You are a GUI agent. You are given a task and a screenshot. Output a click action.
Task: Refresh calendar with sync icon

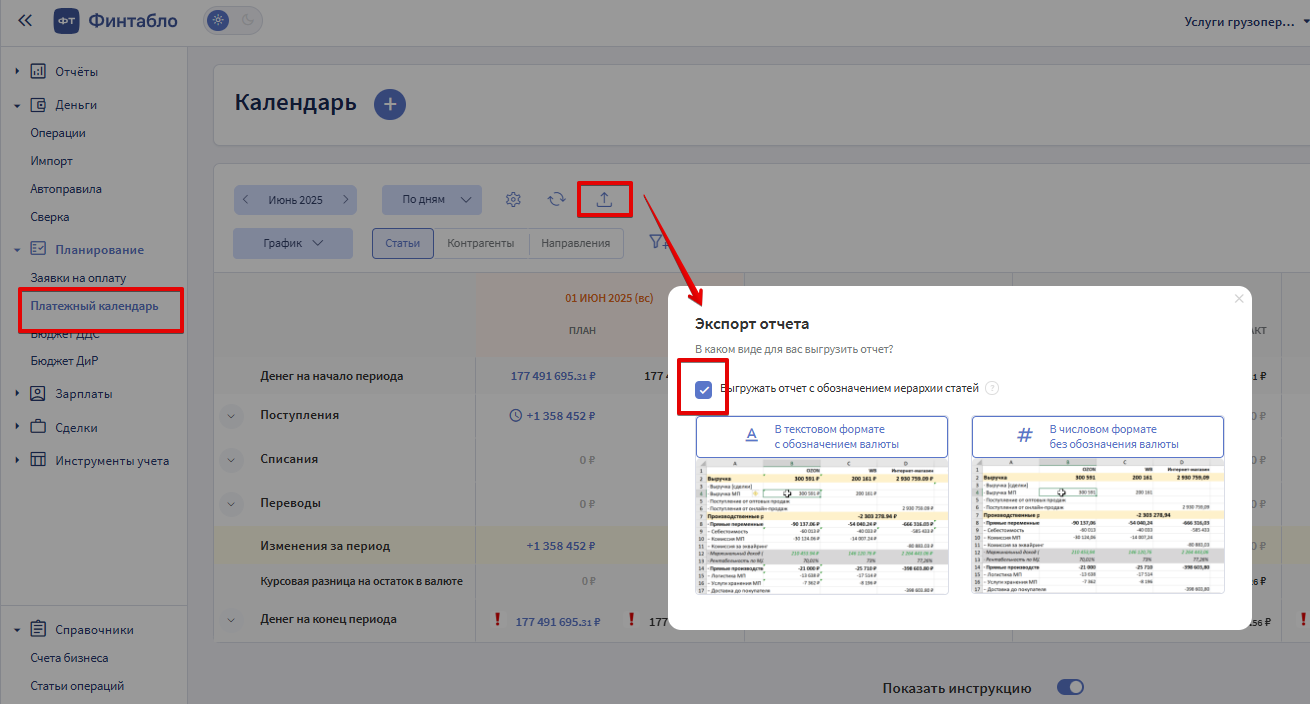click(x=557, y=200)
